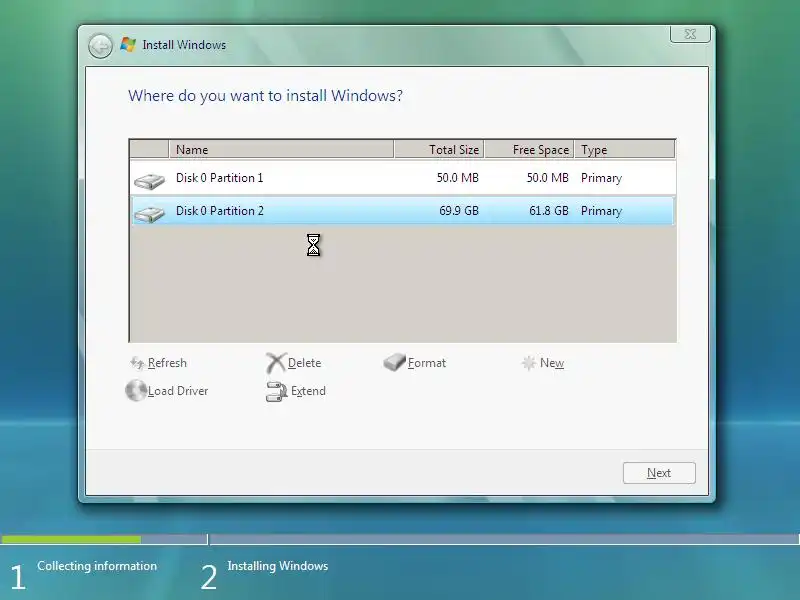This screenshot has width=800, height=600.
Task: Select the Disk 0 Partition 1 row
Action: click(403, 178)
